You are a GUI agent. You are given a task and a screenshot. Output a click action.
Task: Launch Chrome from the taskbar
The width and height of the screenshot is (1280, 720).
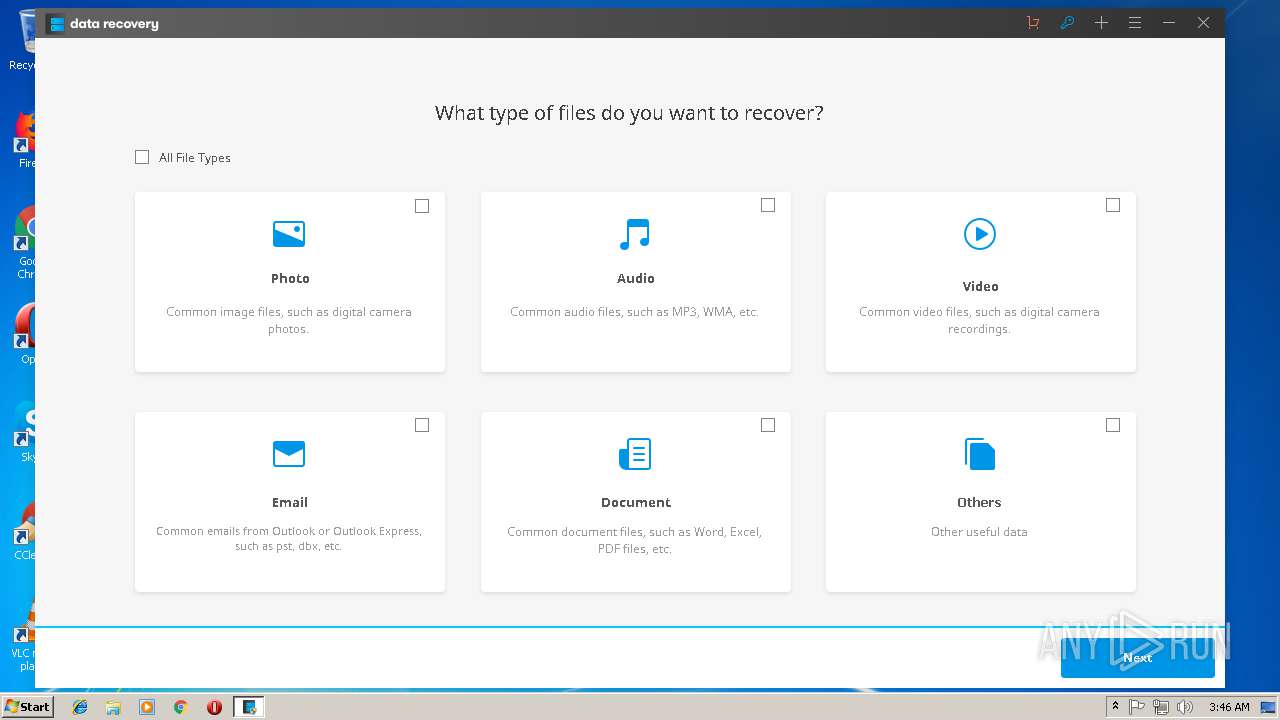[x=180, y=707]
